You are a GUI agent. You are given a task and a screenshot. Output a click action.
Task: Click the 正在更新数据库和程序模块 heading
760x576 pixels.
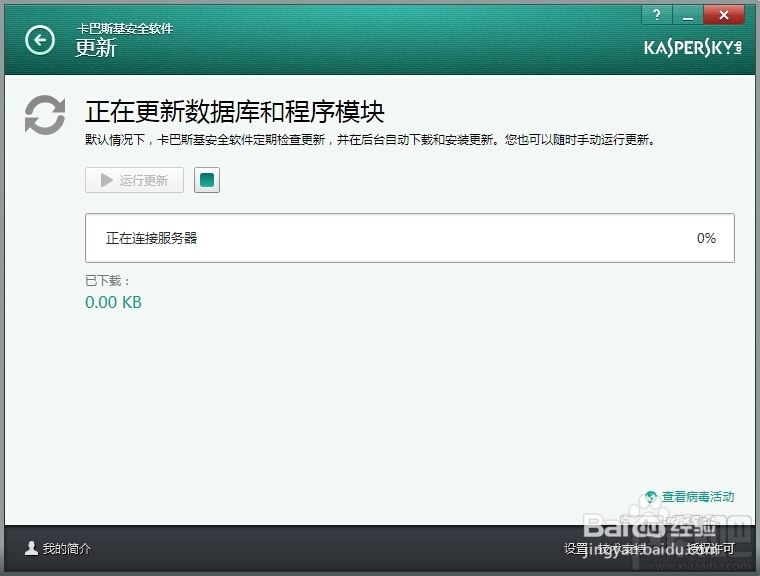pyautogui.click(x=235, y=112)
